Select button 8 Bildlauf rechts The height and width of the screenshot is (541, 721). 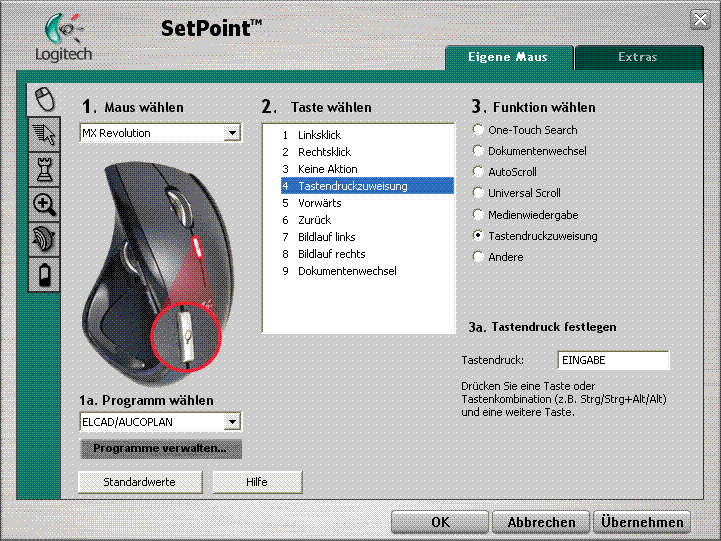(x=367, y=254)
